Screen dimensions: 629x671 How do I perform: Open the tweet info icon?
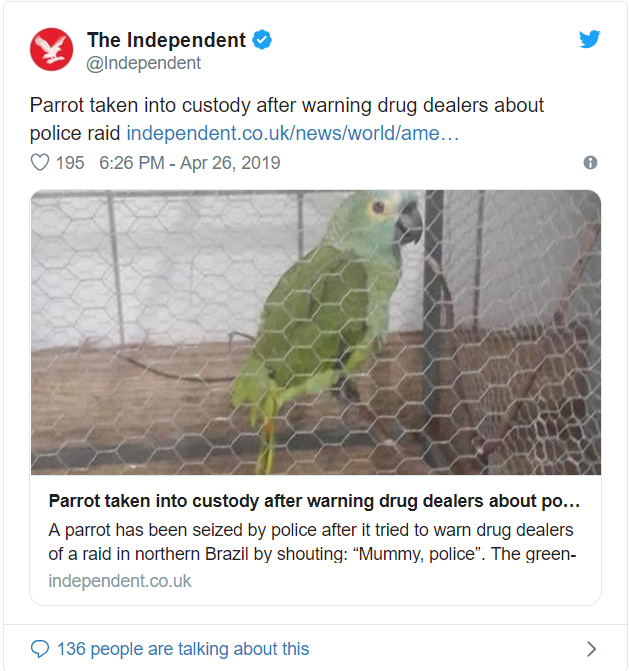pyautogui.click(x=590, y=163)
